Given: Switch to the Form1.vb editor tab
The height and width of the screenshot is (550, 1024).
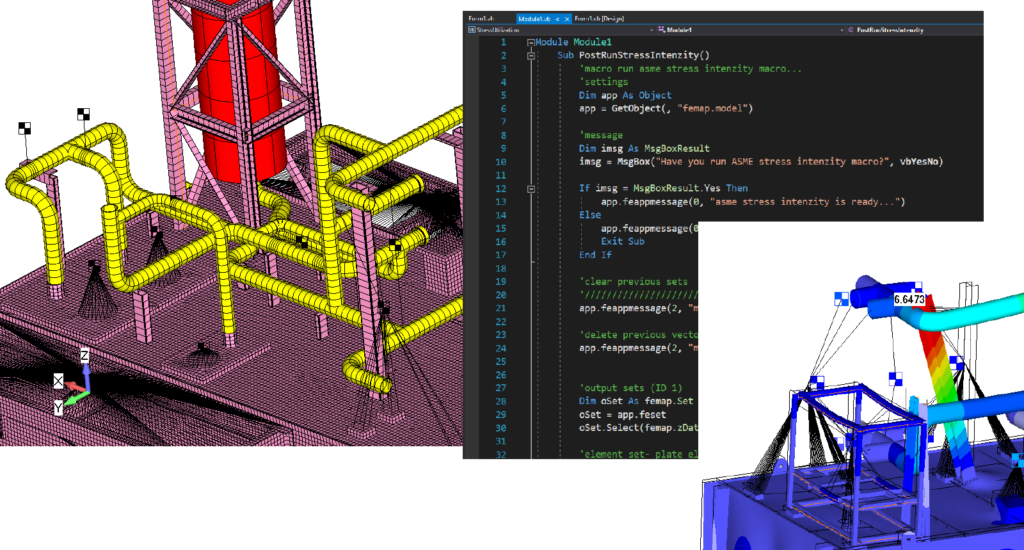Looking at the screenshot, I should pos(481,19).
